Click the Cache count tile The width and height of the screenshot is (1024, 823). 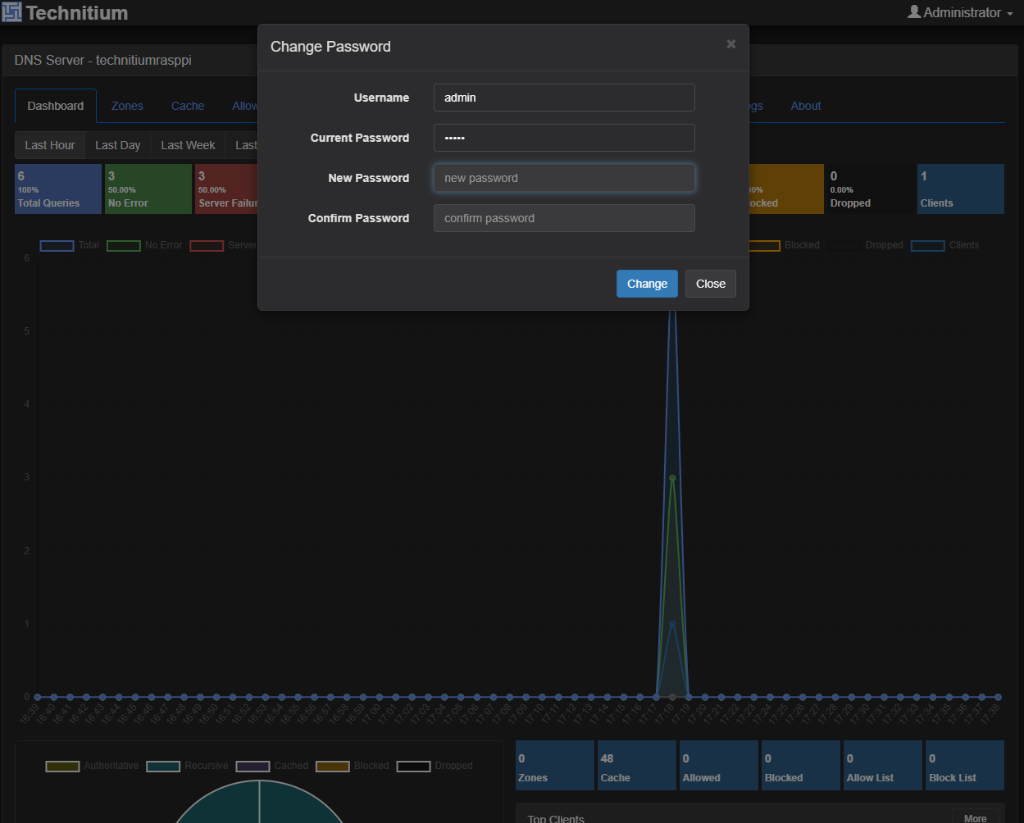pos(637,765)
